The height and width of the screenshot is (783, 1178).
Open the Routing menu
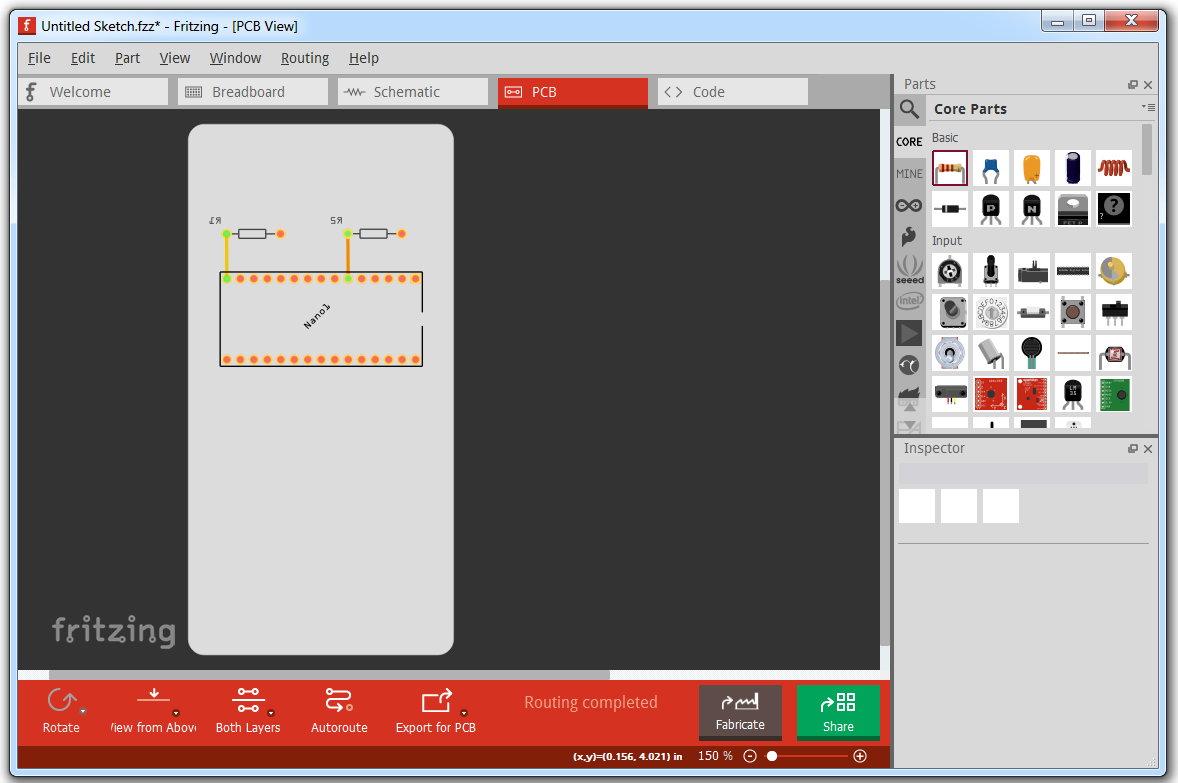pos(304,58)
